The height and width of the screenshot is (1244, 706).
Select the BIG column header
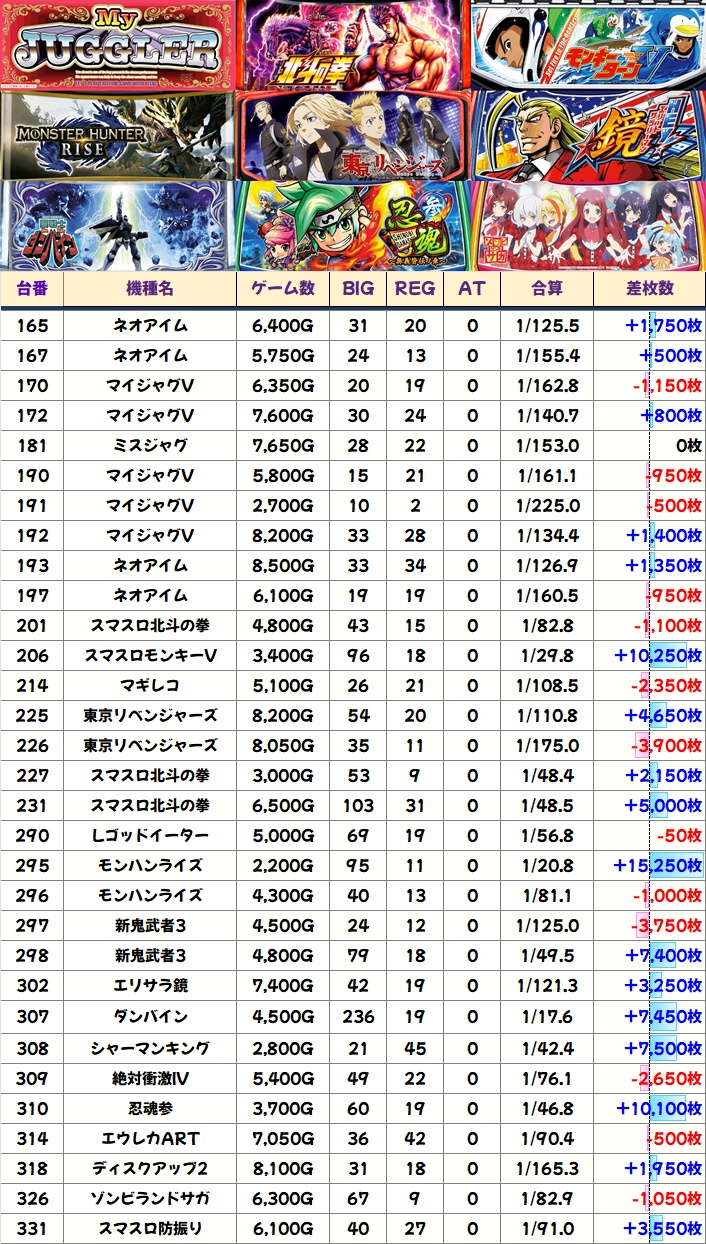(358, 288)
